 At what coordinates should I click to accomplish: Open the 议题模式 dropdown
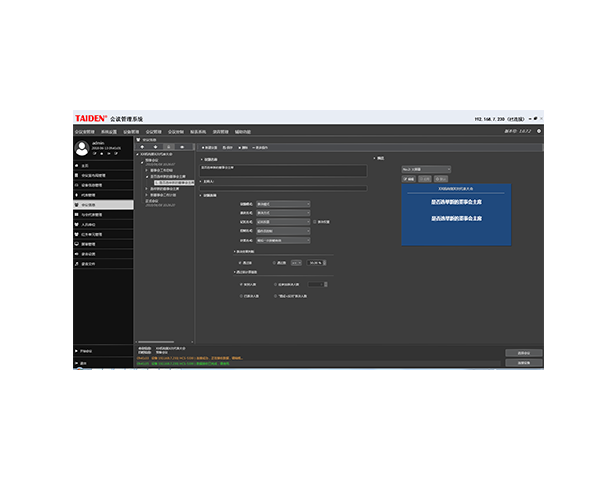[x=283, y=204]
